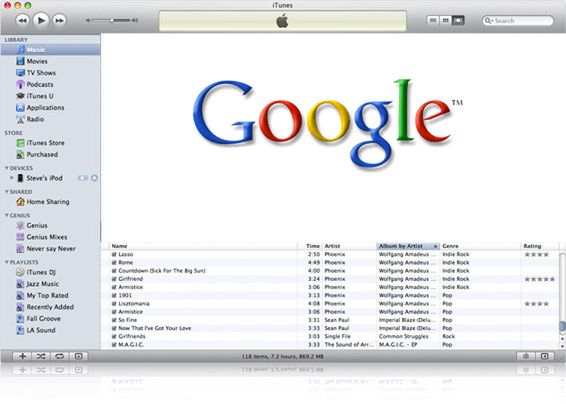Uncheck the Lisztomania song checkbox
This screenshot has width=566, height=404.
click(114, 304)
